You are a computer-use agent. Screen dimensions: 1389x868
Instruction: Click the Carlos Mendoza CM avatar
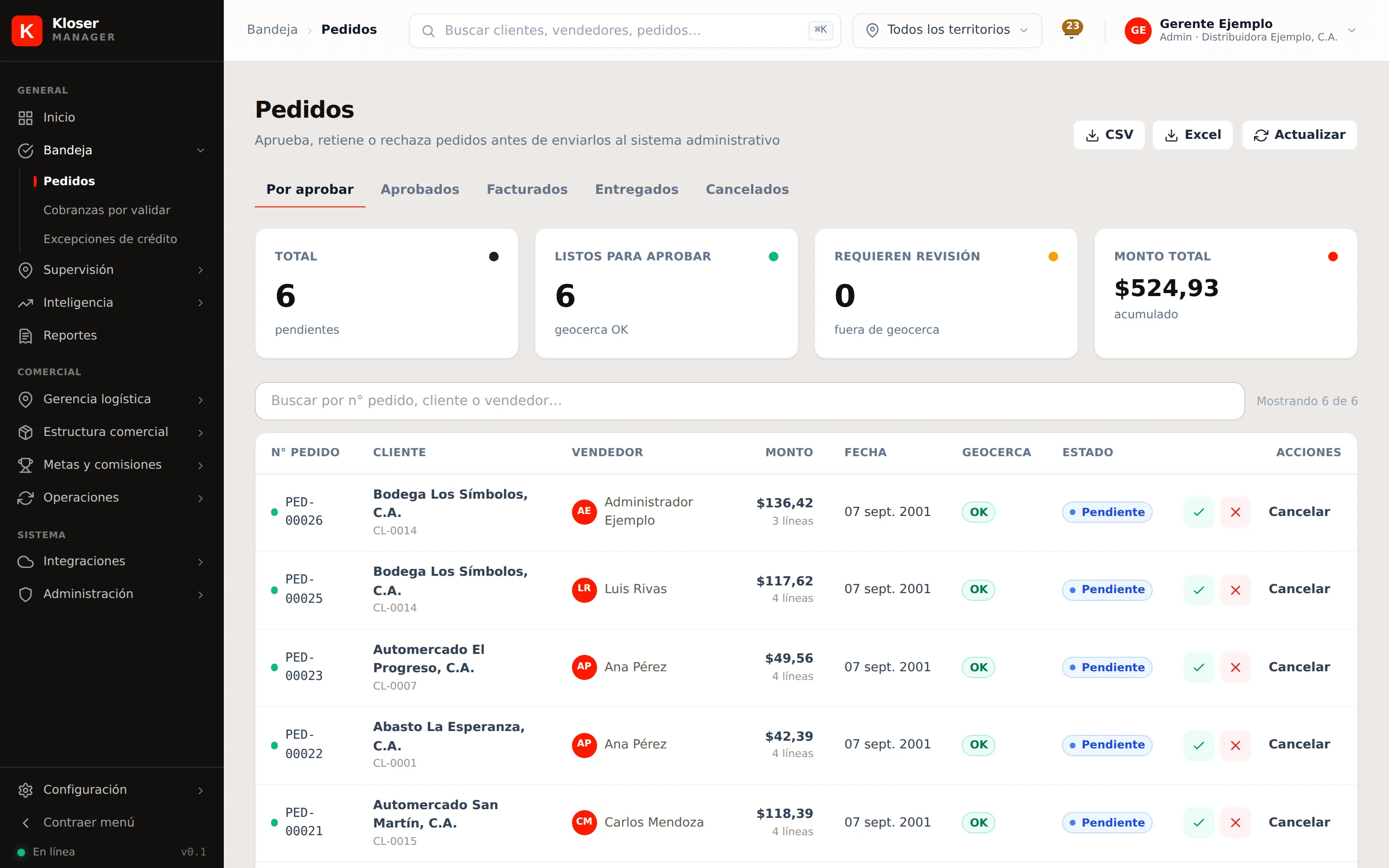click(585, 822)
